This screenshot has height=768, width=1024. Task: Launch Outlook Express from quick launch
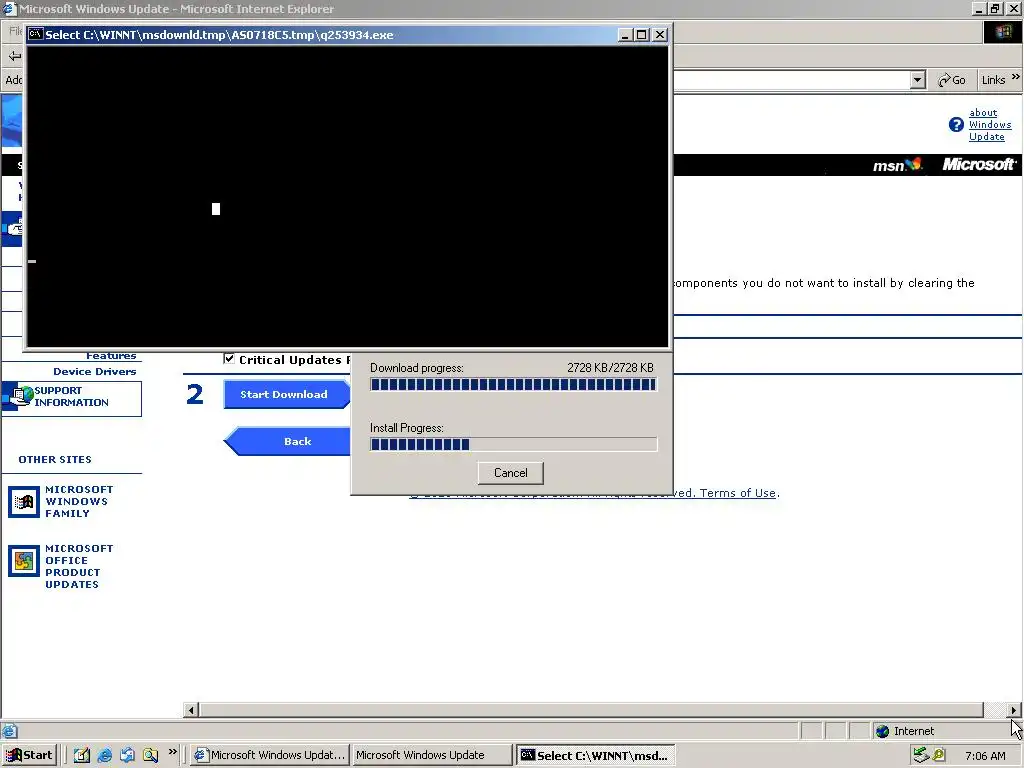(127, 755)
